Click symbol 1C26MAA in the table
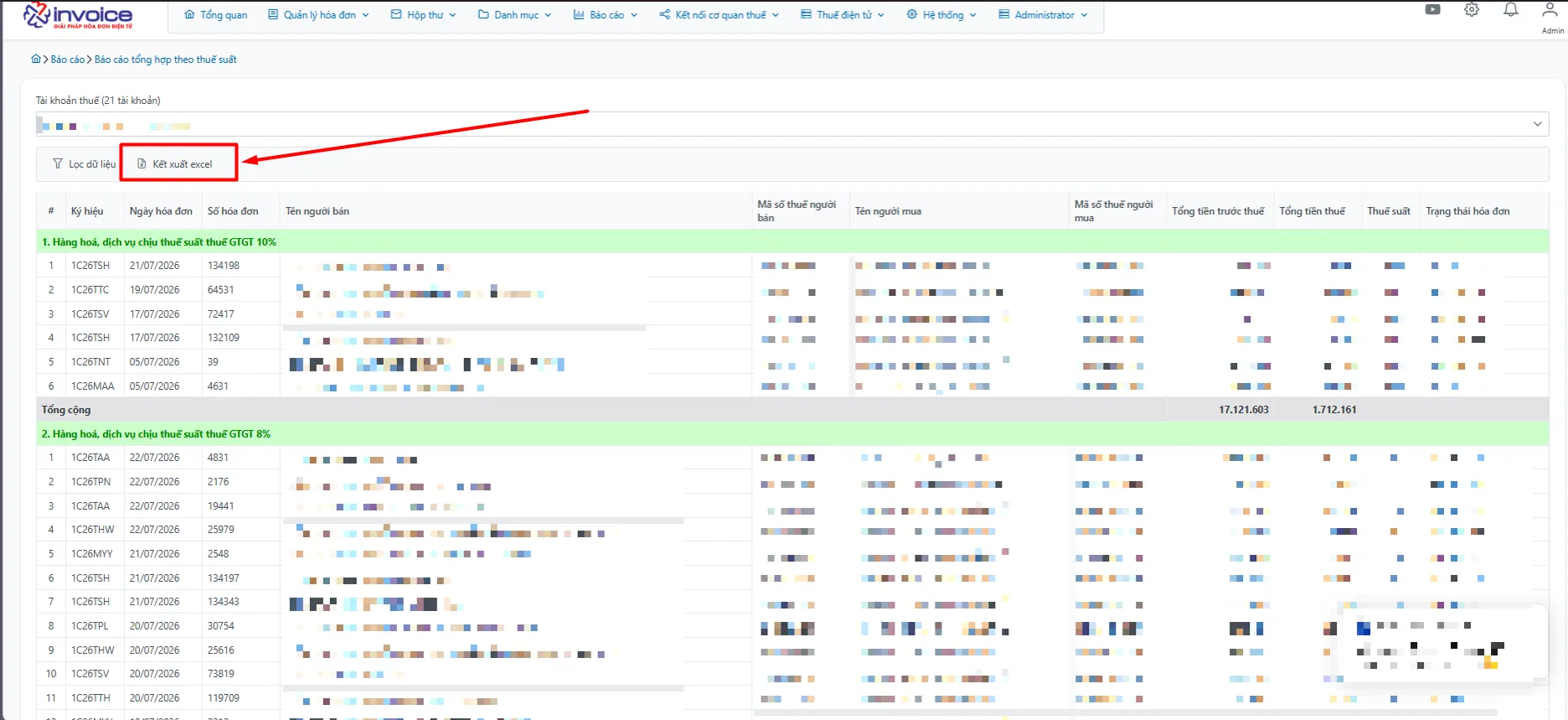Image resolution: width=1568 pixels, height=720 pixels. tap(93, 386)
